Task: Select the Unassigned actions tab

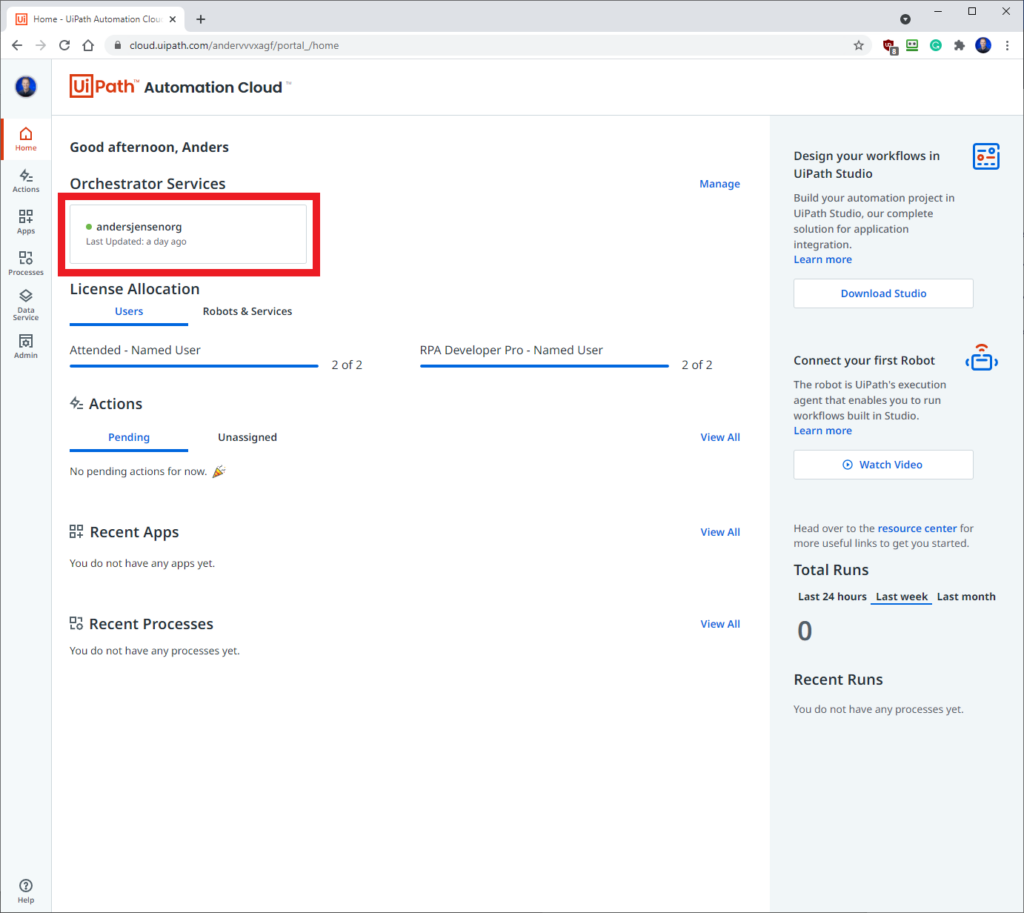Action: pyautogui.click(x=247, y=438)
